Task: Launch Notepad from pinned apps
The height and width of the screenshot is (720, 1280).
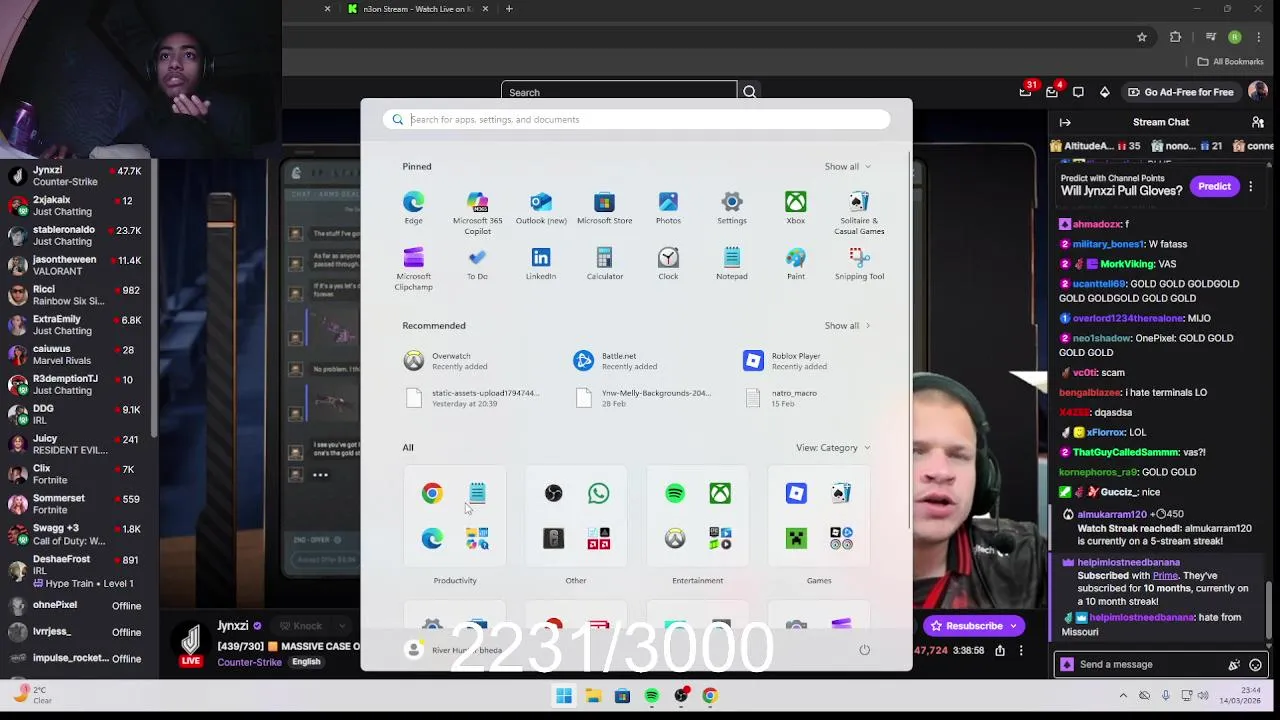Action: click(732, 264)
